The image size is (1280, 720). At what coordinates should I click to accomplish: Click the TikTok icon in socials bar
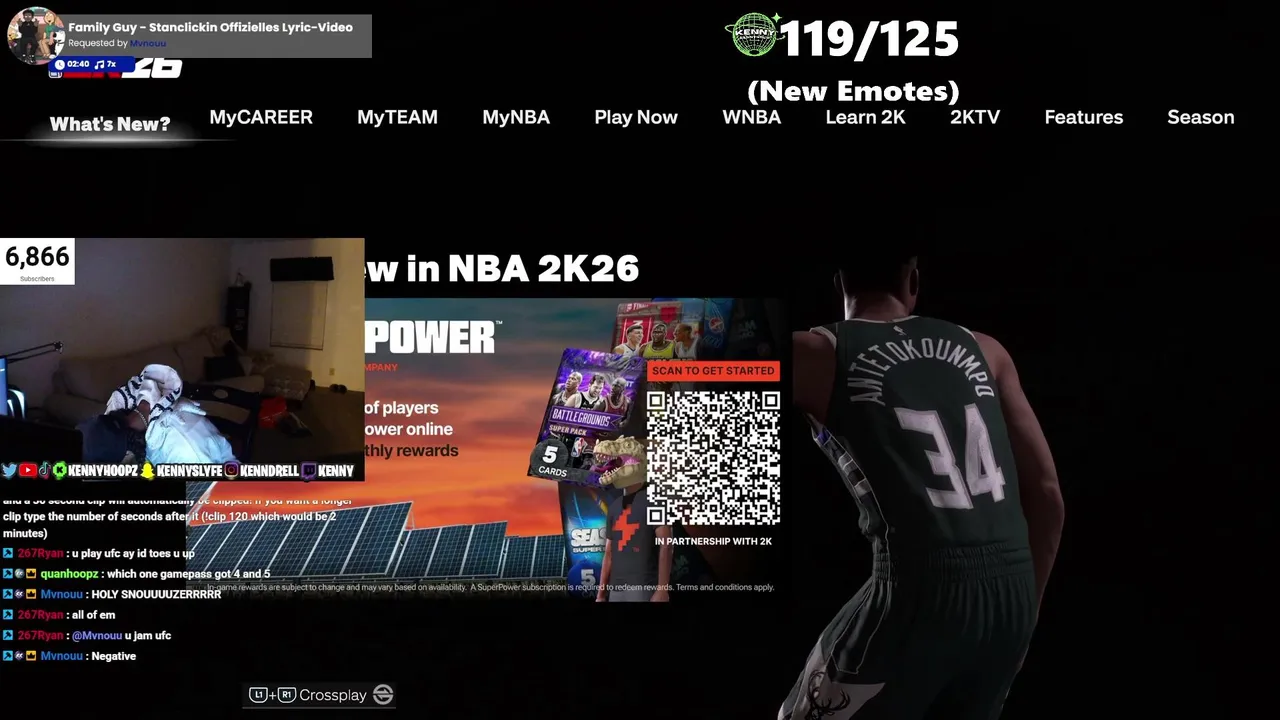pos(44,470)
